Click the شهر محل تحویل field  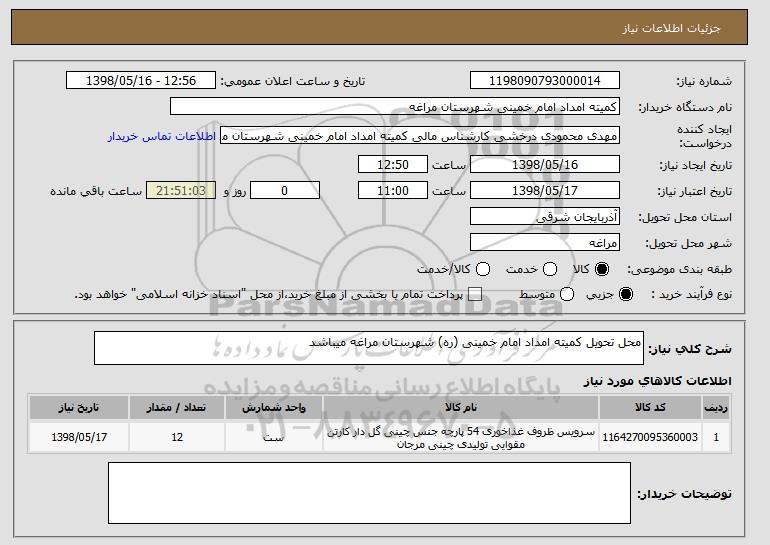[545, 243]
